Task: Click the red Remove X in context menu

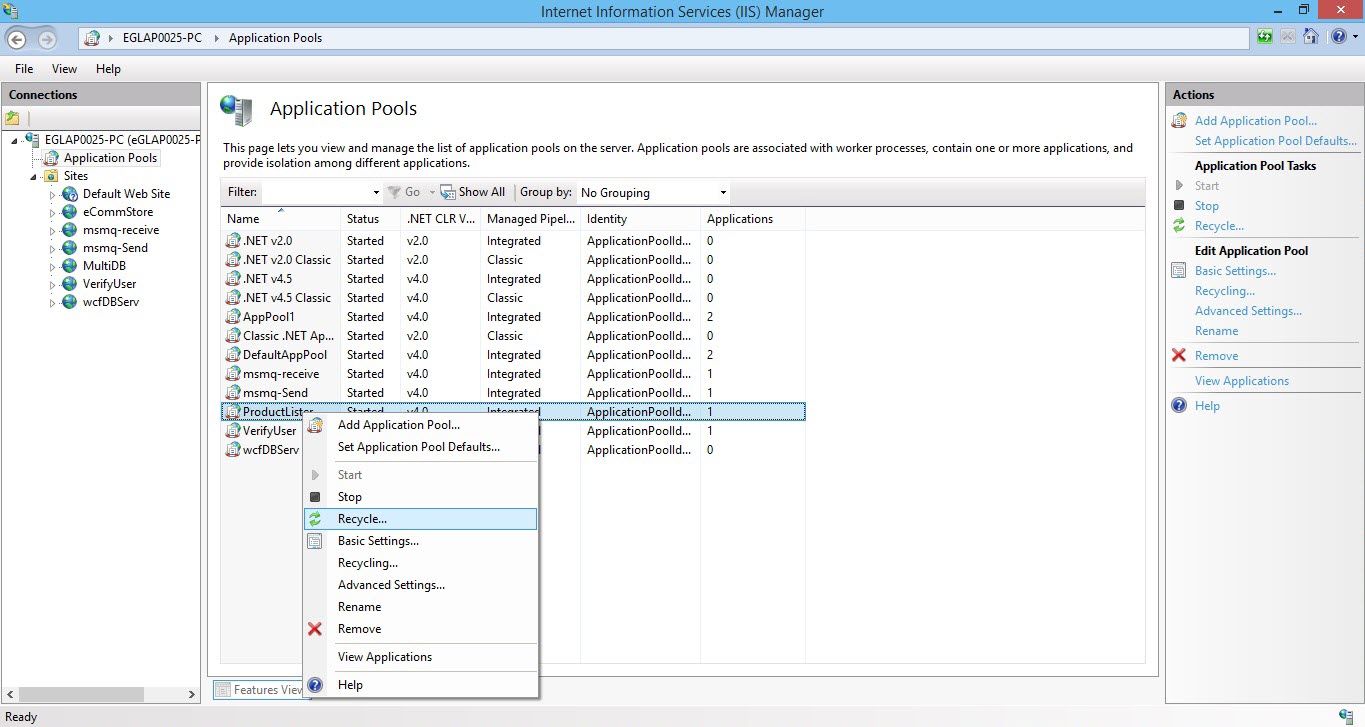Action: (315, 629)
